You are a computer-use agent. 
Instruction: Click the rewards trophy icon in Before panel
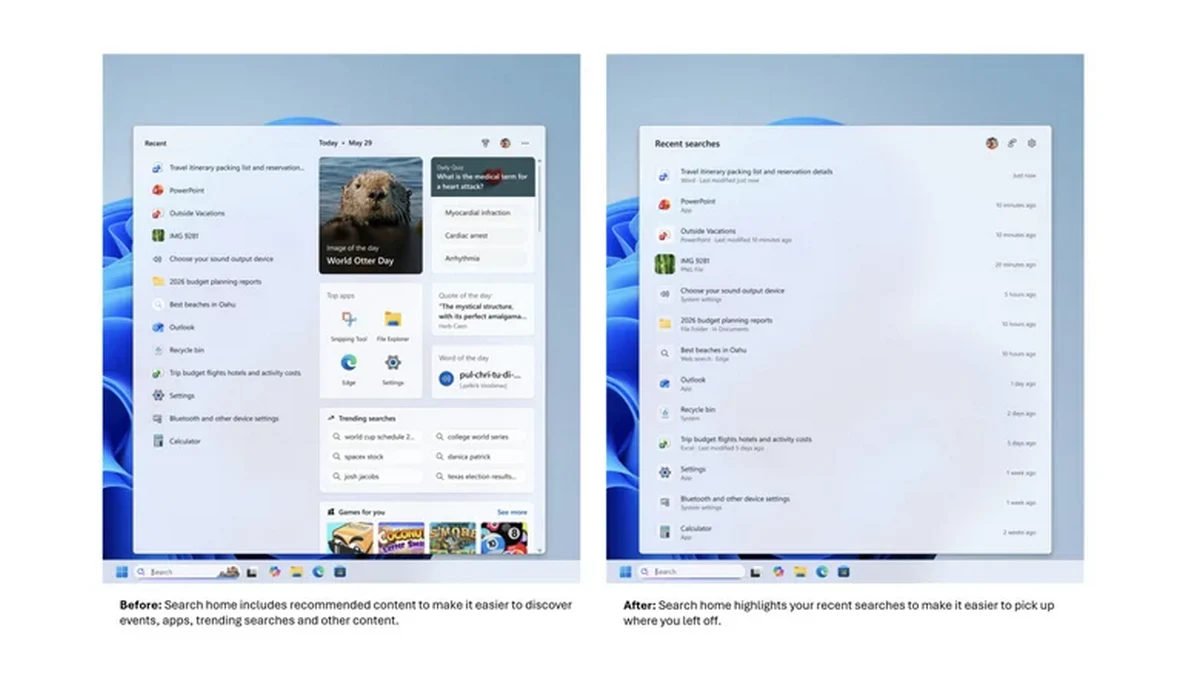(x=486, y=143)
